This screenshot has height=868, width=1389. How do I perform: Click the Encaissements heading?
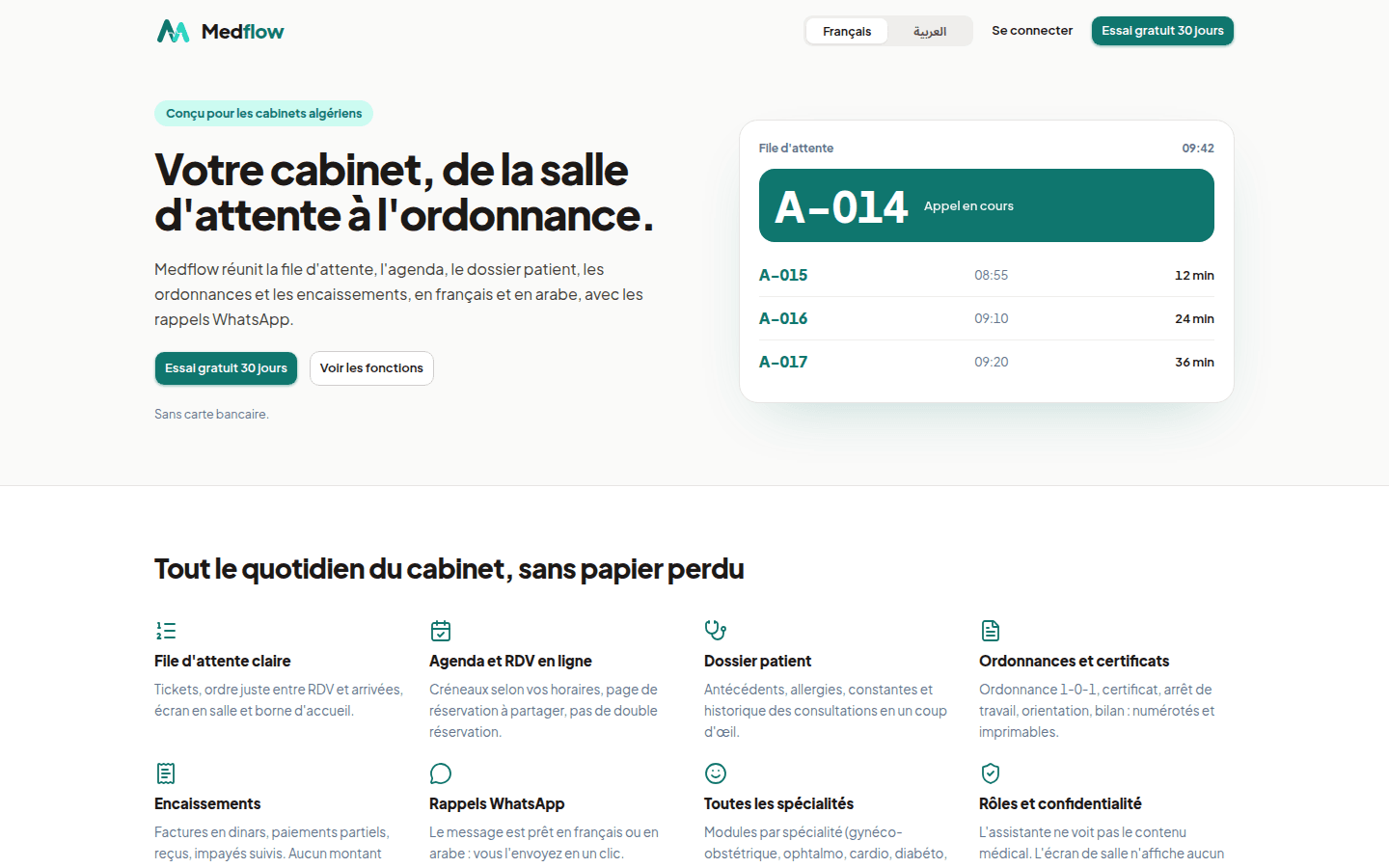(207, 803)
